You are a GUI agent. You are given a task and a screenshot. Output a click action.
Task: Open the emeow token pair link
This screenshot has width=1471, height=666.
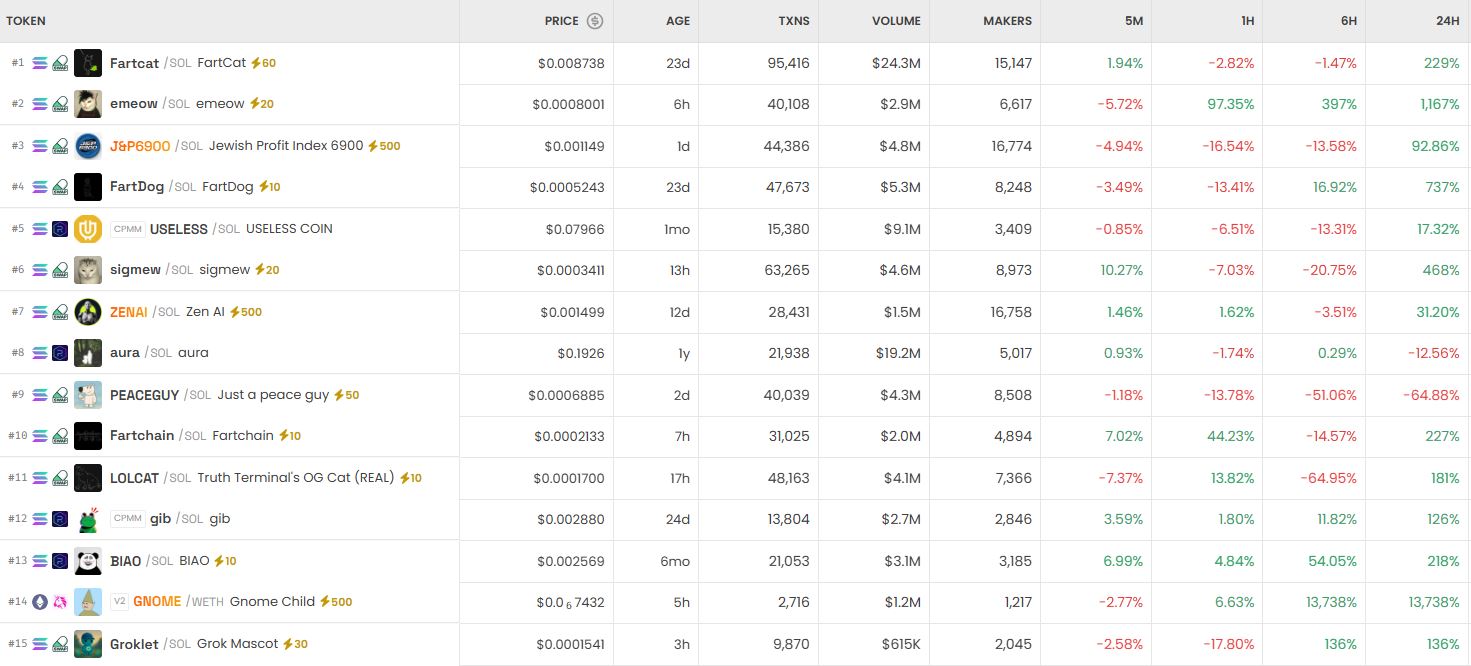(x=134, y=104)
